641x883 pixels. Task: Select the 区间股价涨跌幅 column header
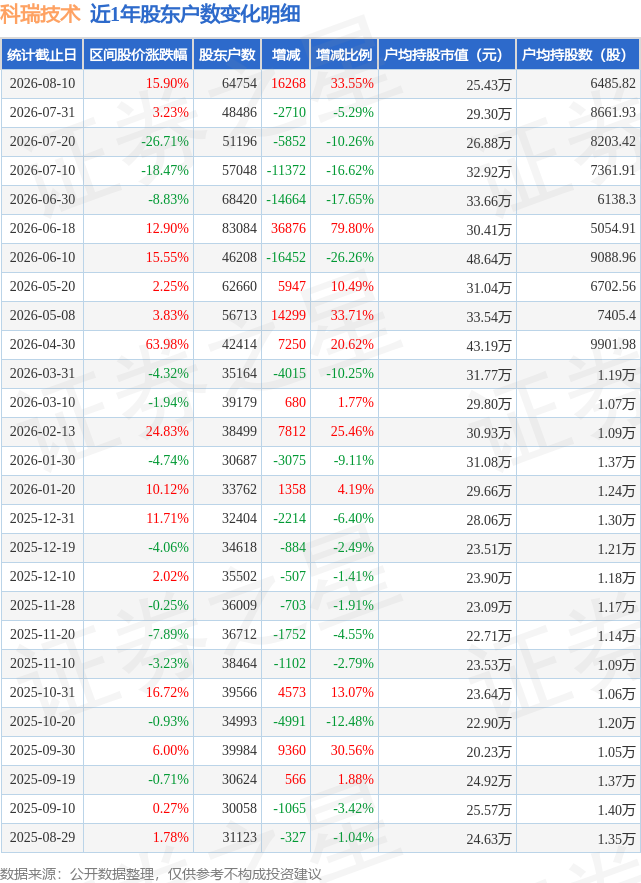pos(138,55)
